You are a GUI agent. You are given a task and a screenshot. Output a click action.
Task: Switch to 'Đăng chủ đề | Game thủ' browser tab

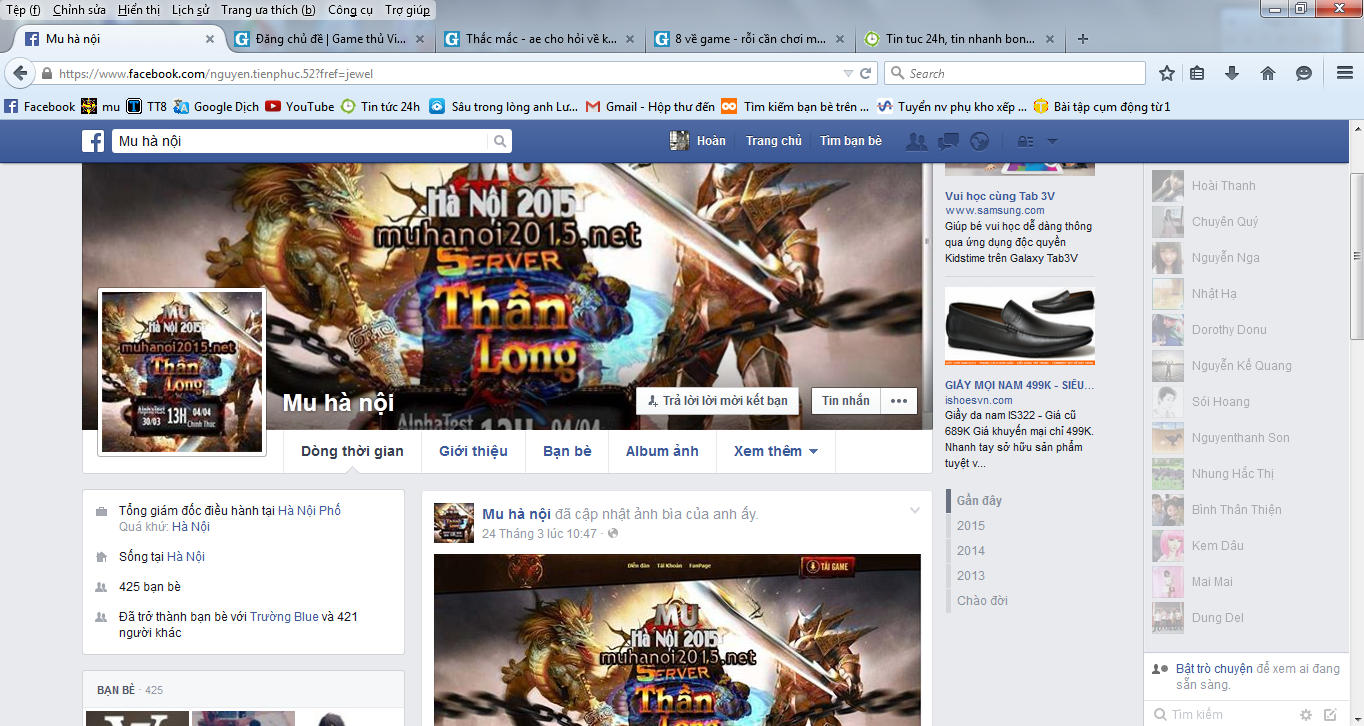tap(330, 39)
